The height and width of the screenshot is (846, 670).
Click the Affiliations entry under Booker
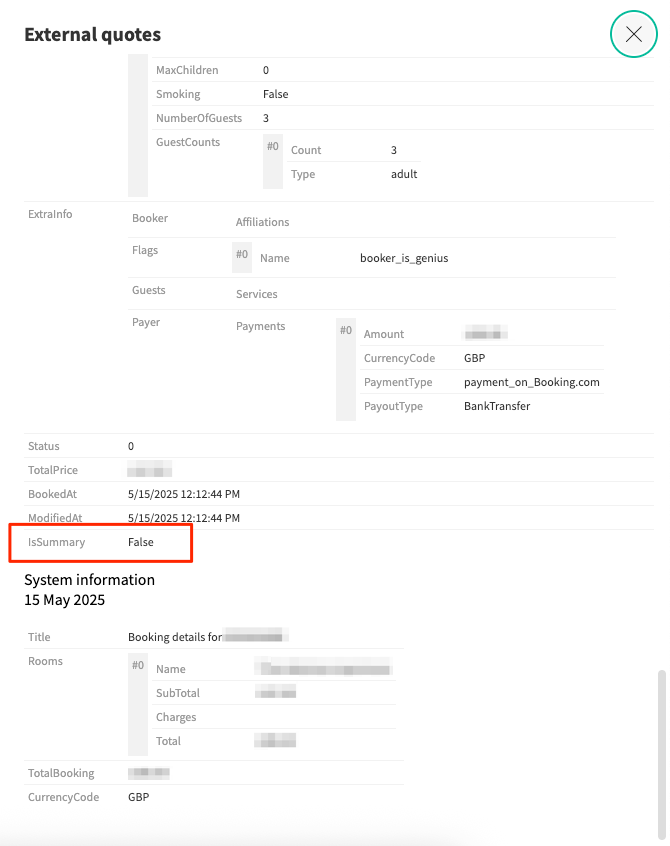[x=262, y=222]
